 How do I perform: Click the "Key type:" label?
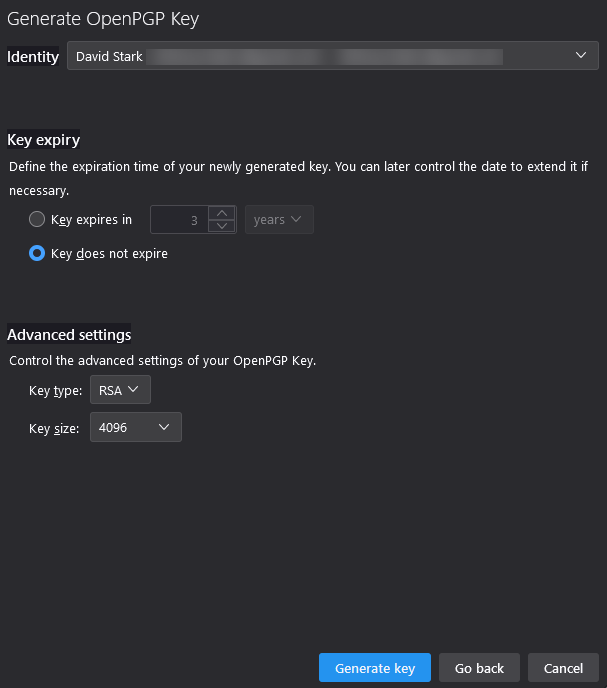[x=55, y=391]
